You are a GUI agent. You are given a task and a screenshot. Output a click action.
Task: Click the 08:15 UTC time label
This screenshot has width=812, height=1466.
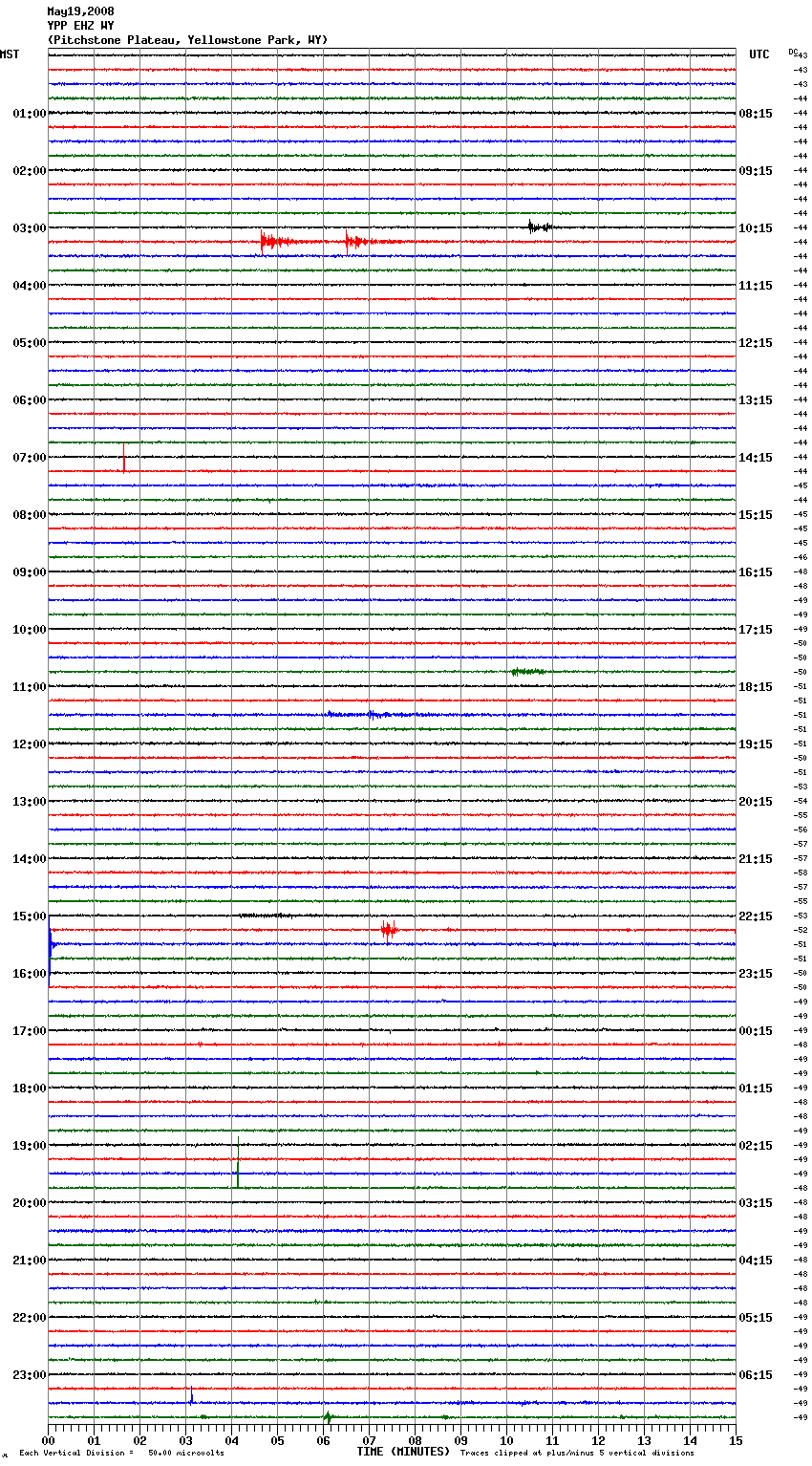coord(756,114)
